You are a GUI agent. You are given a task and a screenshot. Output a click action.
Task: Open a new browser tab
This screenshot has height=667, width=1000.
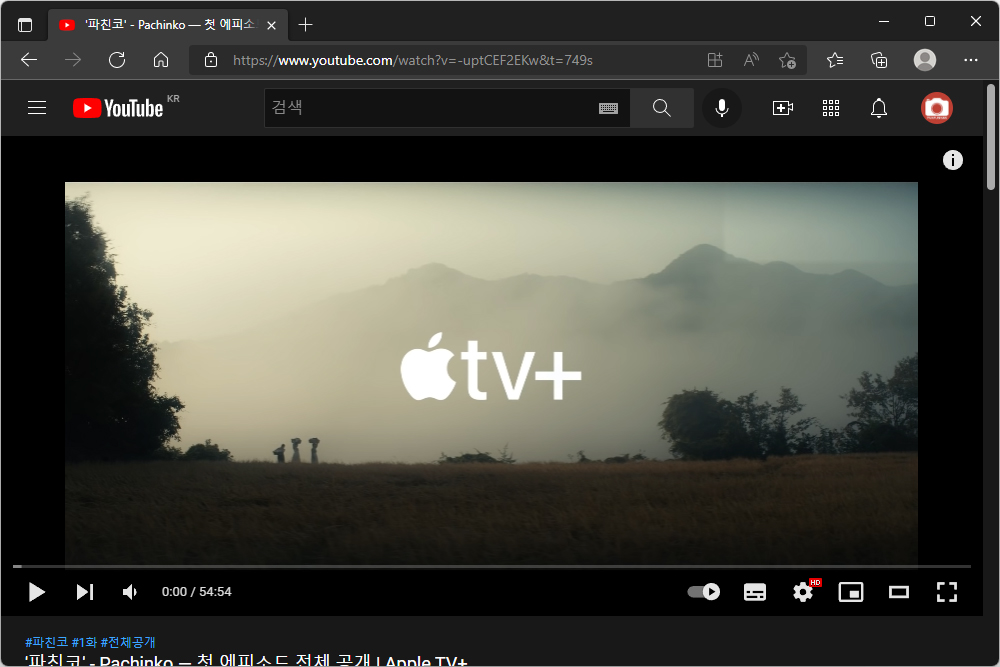305,25
